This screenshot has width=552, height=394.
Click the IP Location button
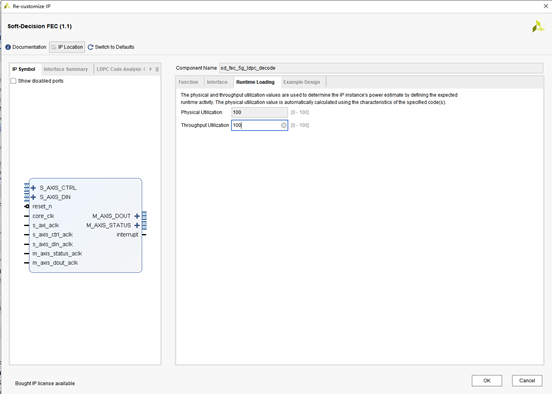pos(67,47)
